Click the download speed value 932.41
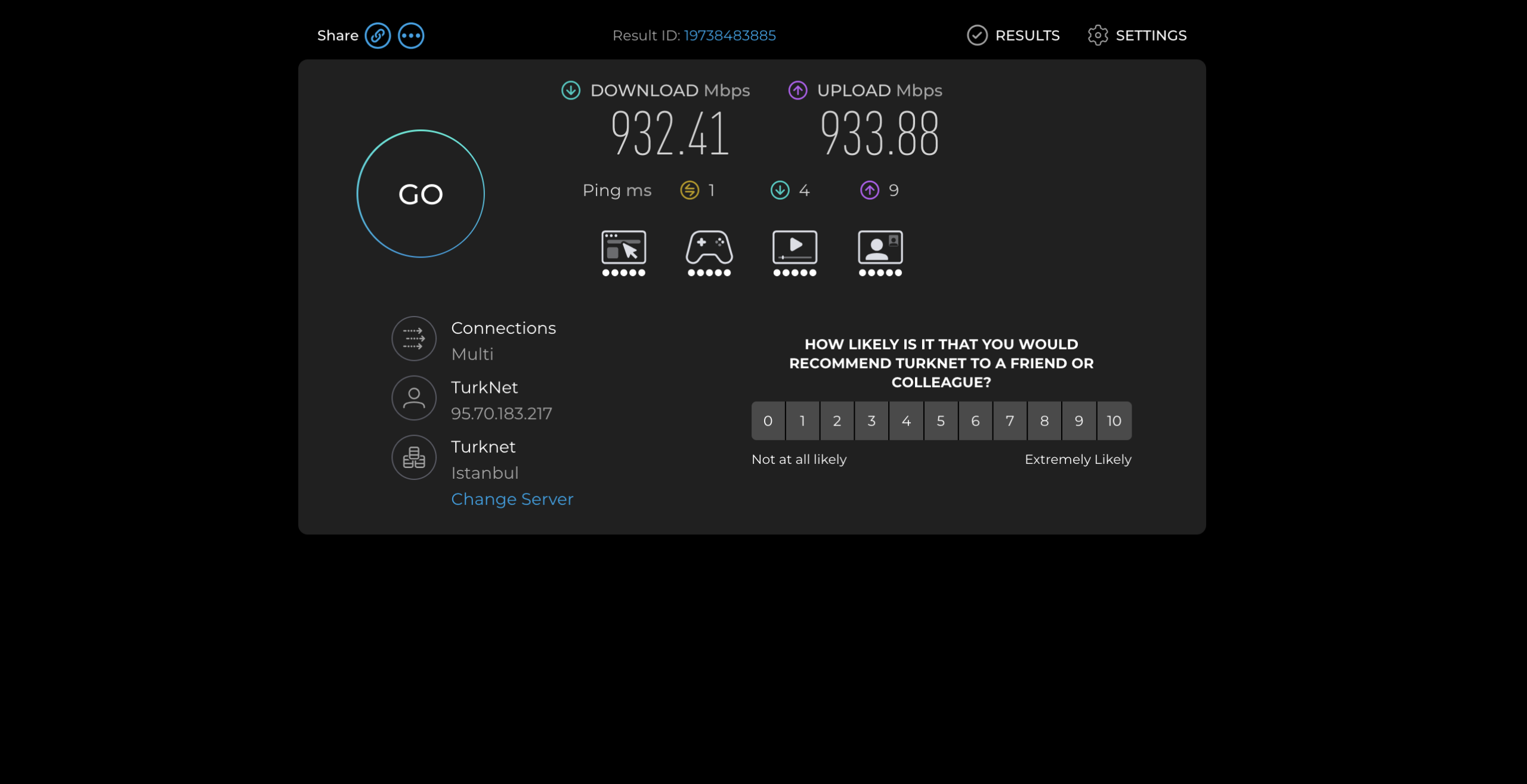 (x=670, y=134)
